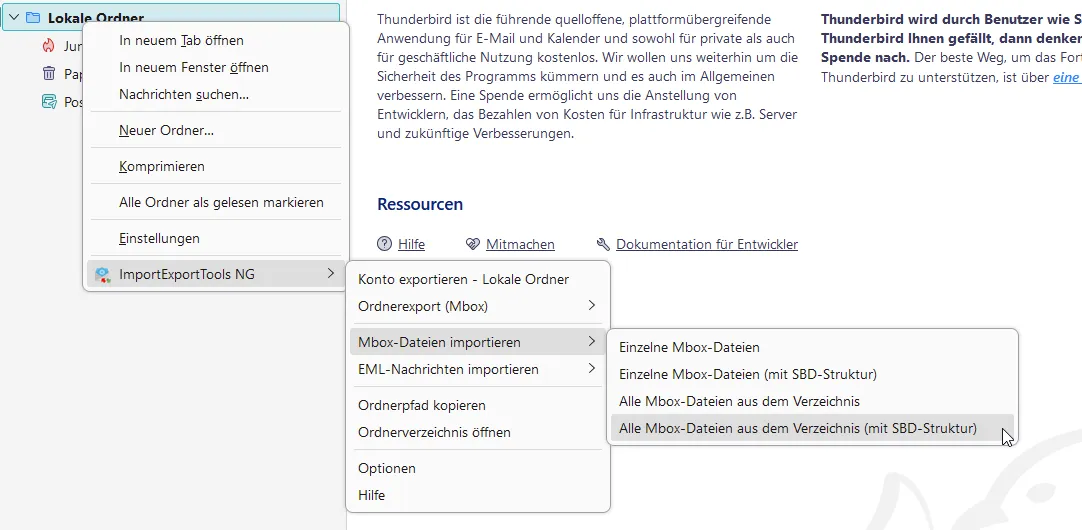Choose Ordnerverzeichnis öffnen
Image resolution: width=1082 pixels, height=530 pixels.
coord(478,433)
